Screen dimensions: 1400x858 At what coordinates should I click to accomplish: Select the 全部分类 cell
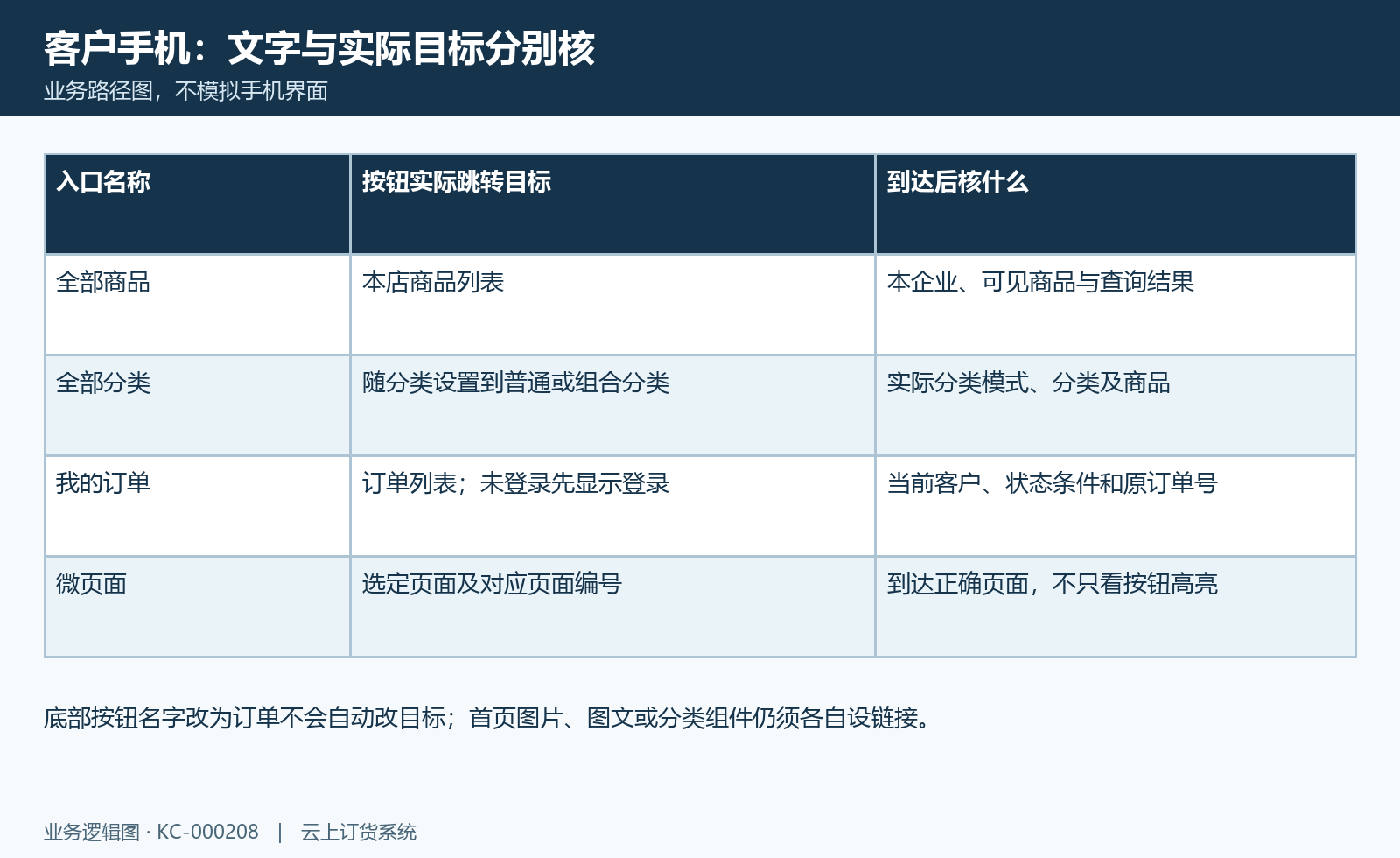click(x=198, y=405)
